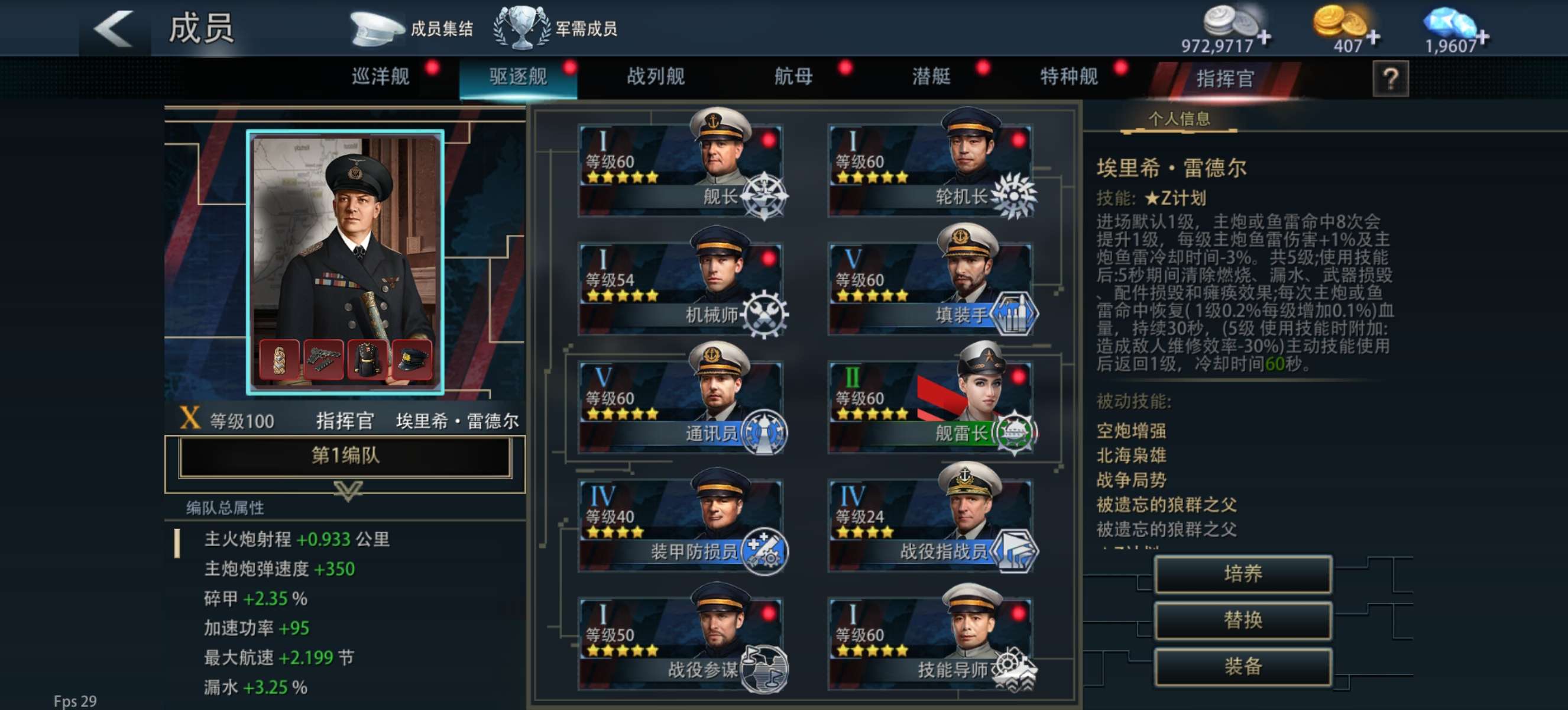Expand the 第1编队 formation dropdown
The image size is (1568, 710).
tap(345, 456)
